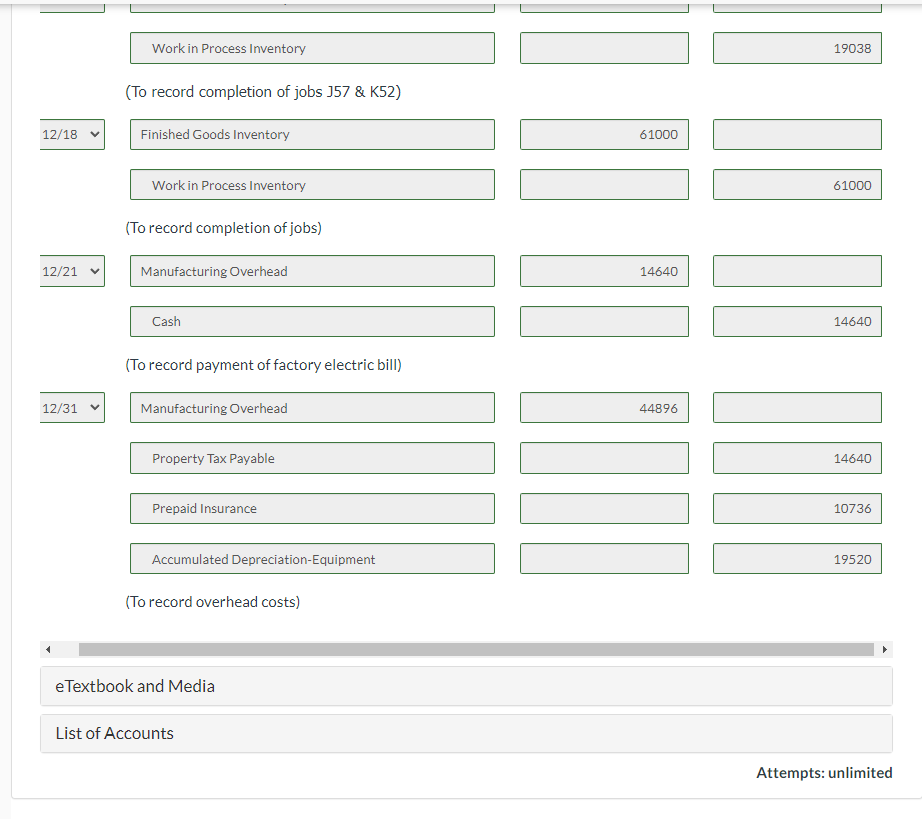Expand the eTextbook and Media section
922x819 pixels.
(x=135, y=686)
